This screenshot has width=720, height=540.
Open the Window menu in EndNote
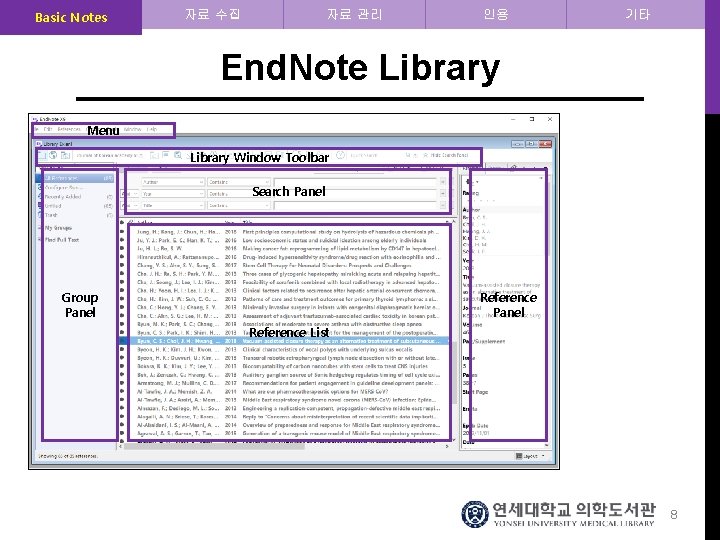tap(133, 129)
